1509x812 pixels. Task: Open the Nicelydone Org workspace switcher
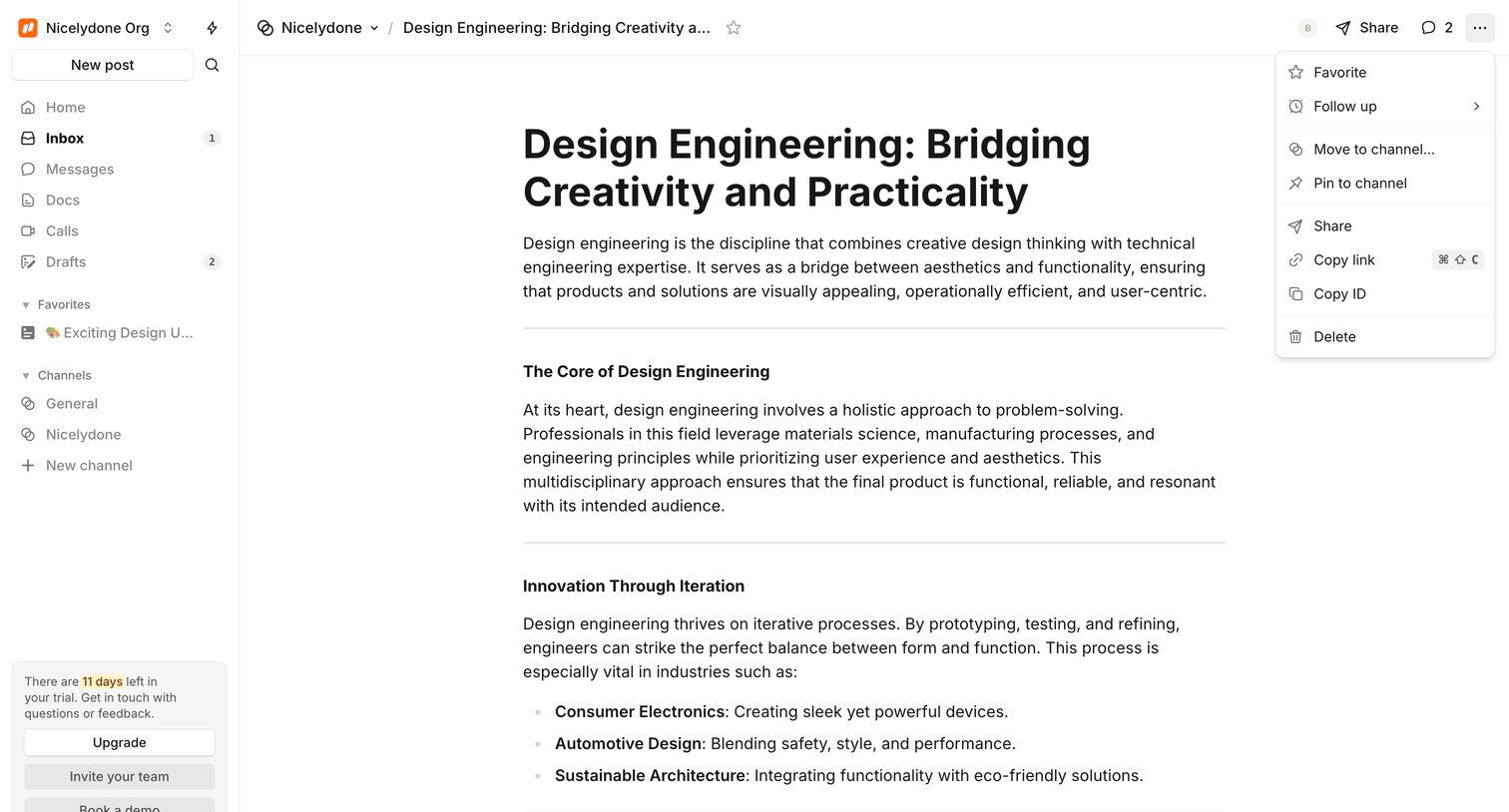click(96, 28)
